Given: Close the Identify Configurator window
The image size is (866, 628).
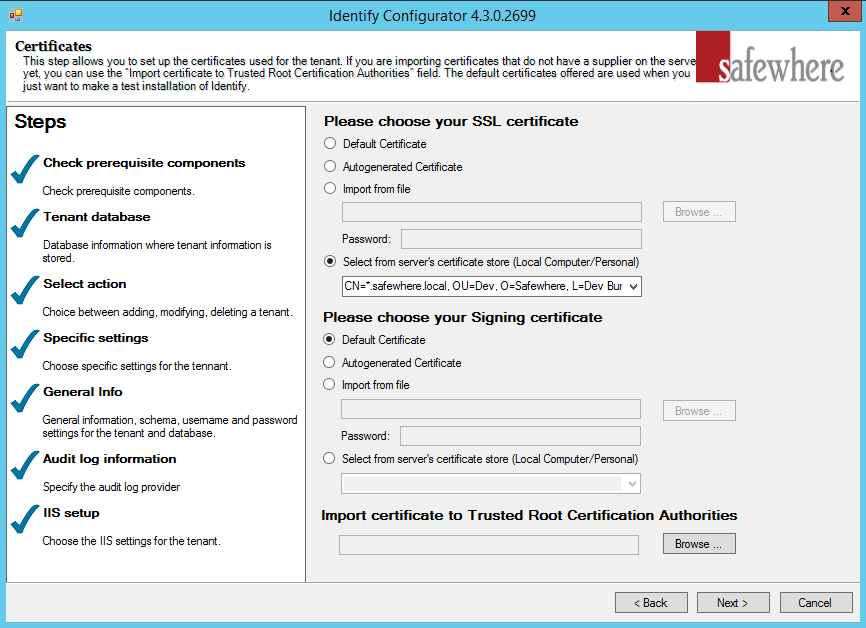Looking at the screenshot, I should (845, 11).
